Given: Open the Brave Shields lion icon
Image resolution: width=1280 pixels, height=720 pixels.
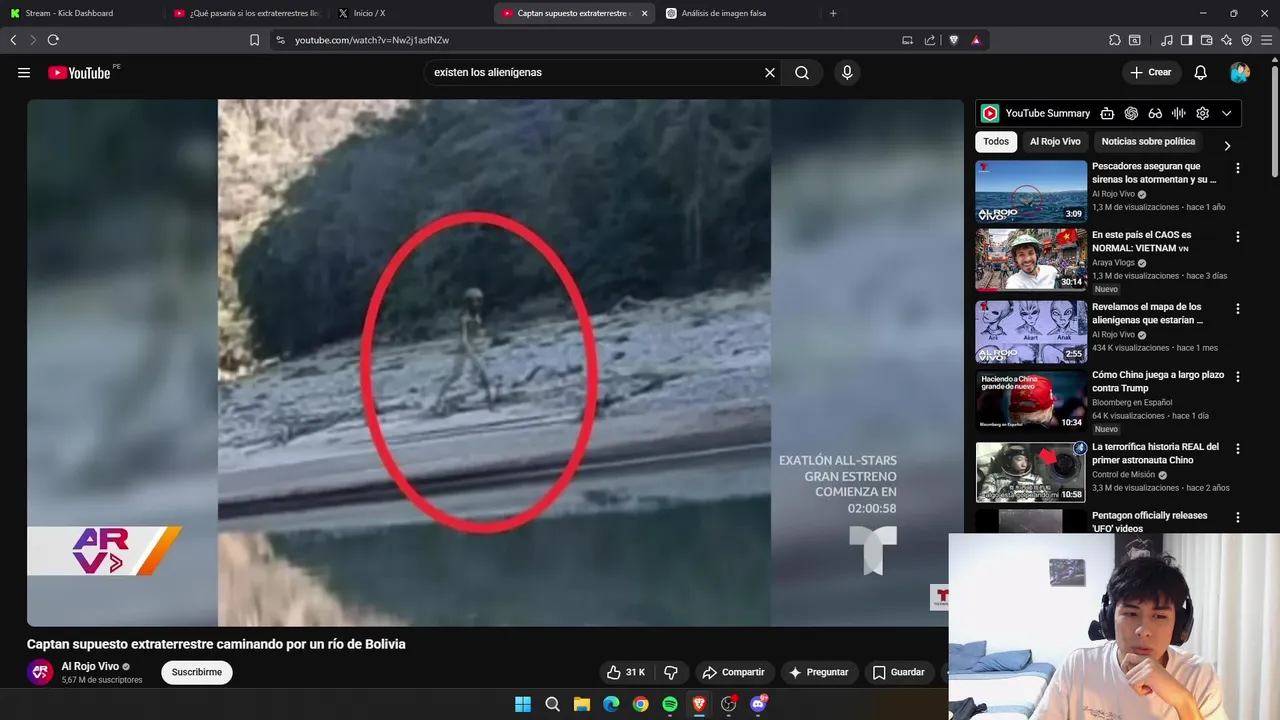Looking at the screenshot, I should point(953,40).
